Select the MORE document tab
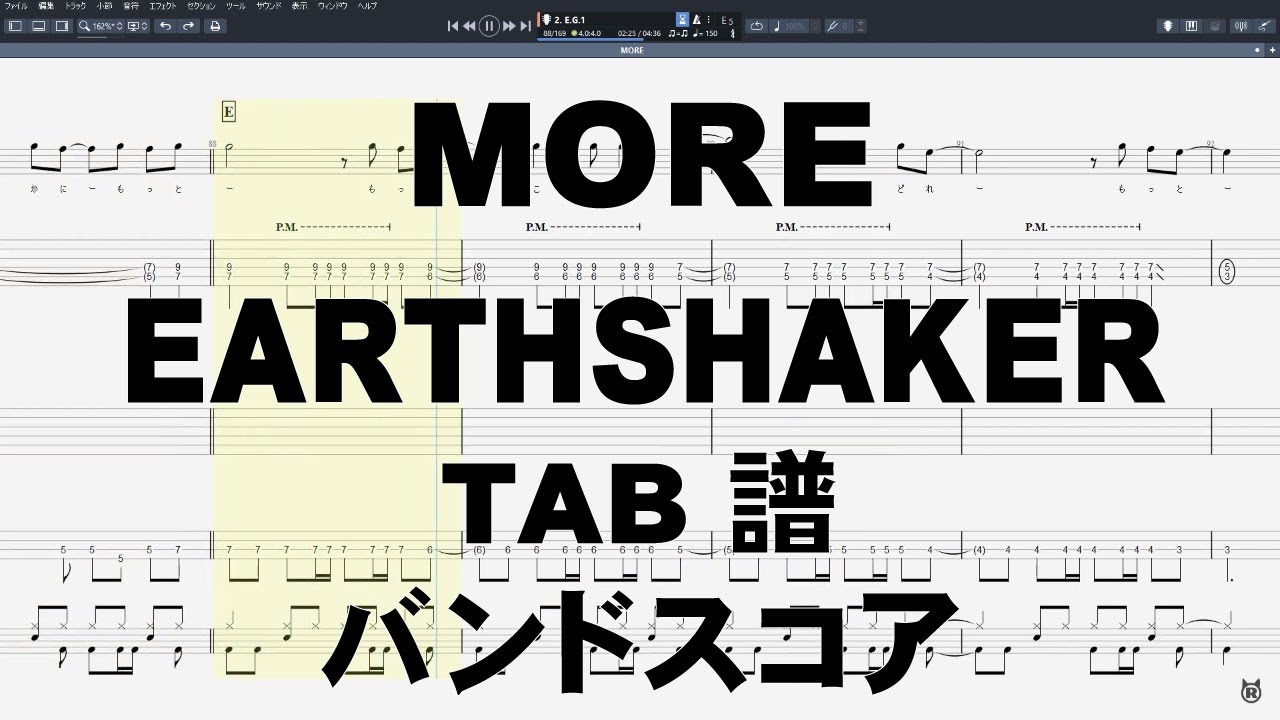This screenshot has width=1280, height=720. [632, 49]
